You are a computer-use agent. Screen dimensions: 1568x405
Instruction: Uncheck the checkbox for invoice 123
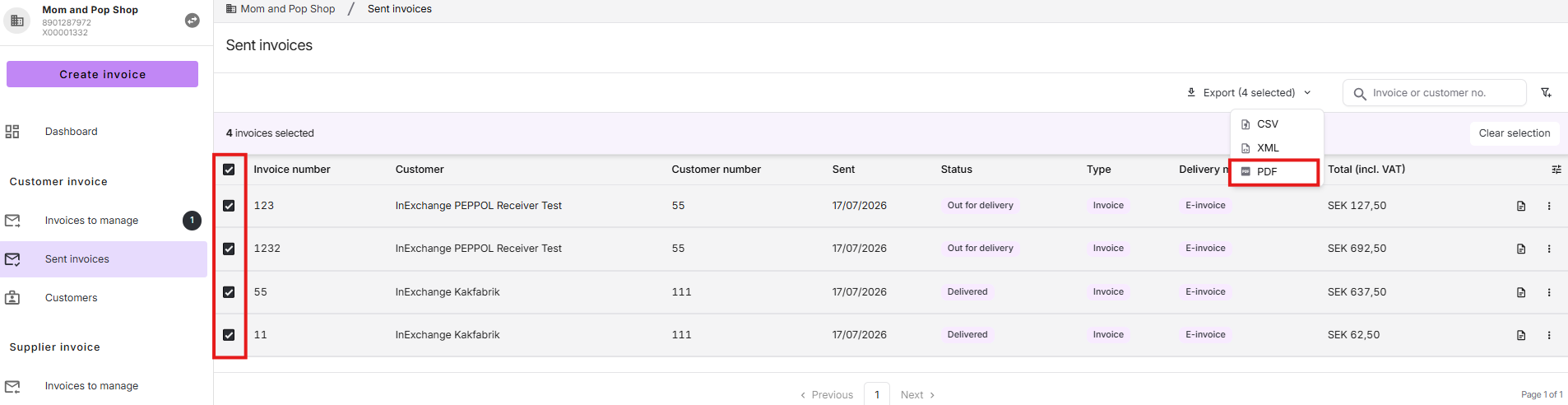[229, 206]
